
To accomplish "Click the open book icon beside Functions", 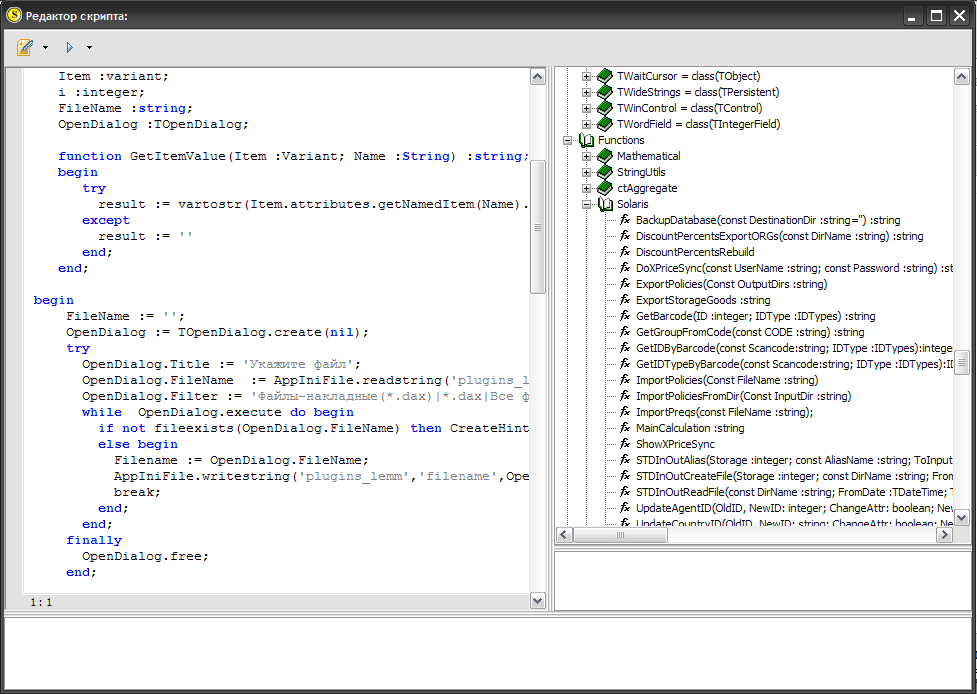I will tap(586, 140).
